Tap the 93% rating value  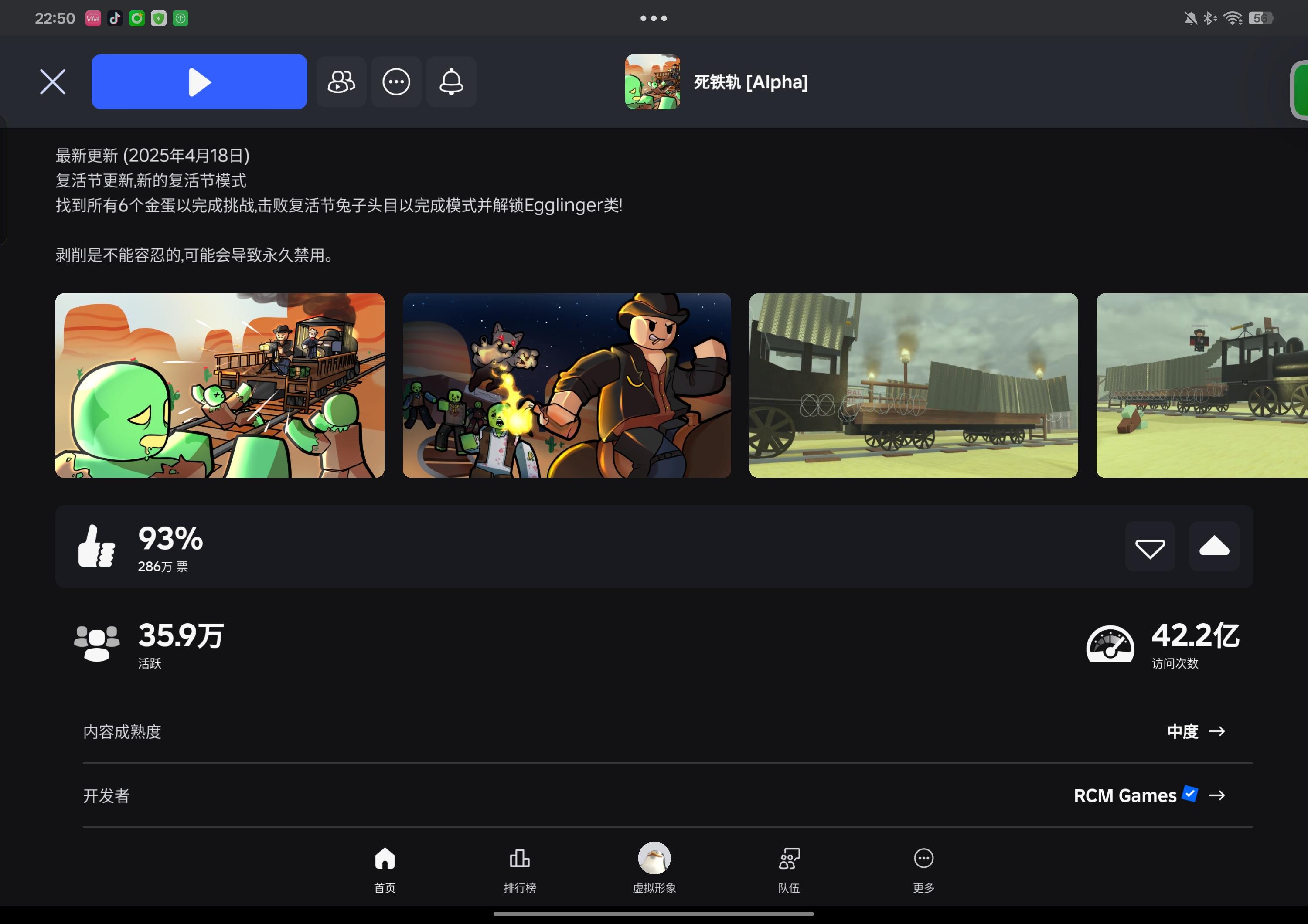(x=170, y=538)
